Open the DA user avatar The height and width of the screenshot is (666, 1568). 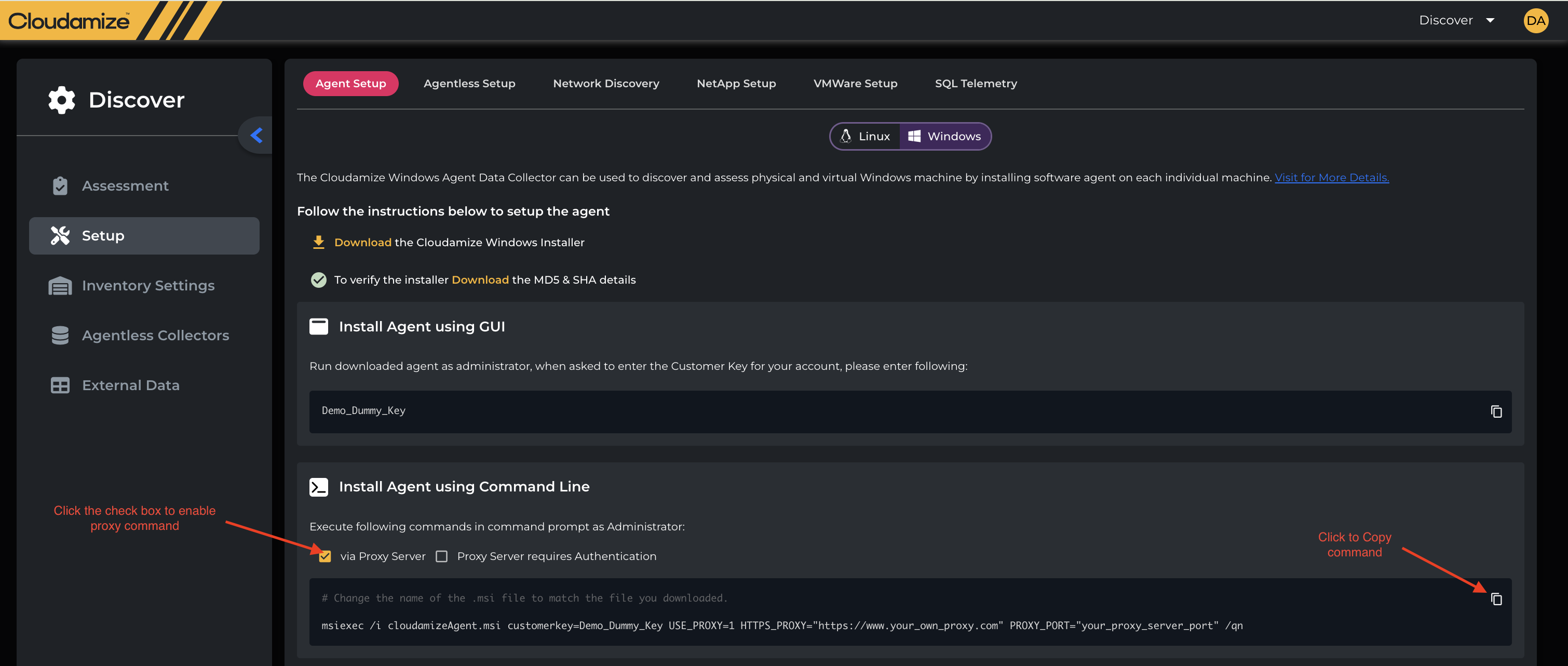pyautogui.click(x=1535, y=21)
